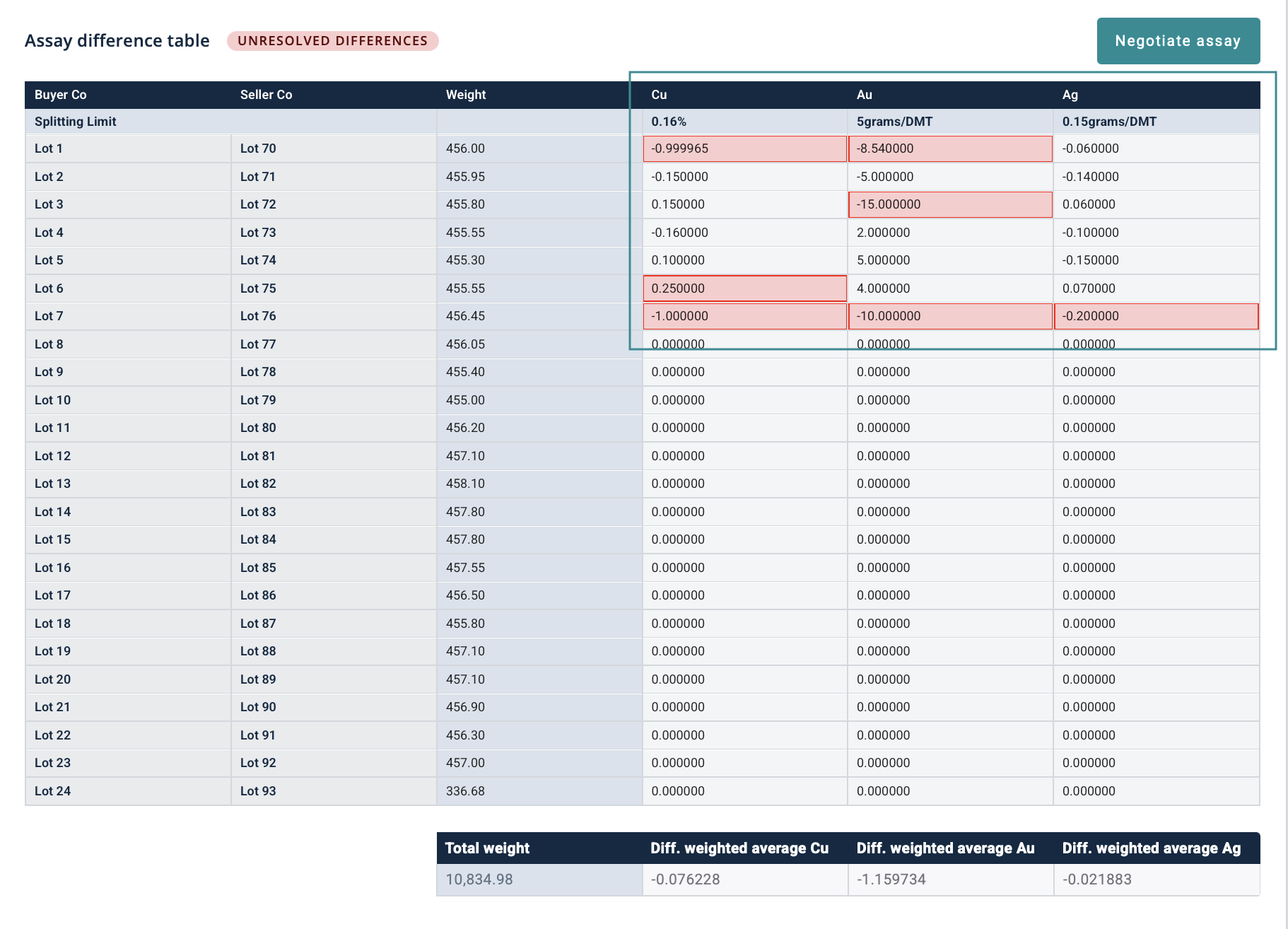This screenshot has height=929, width=1288.
Task: Click the Total weight value 10,834.98
Action: (479, 880)
